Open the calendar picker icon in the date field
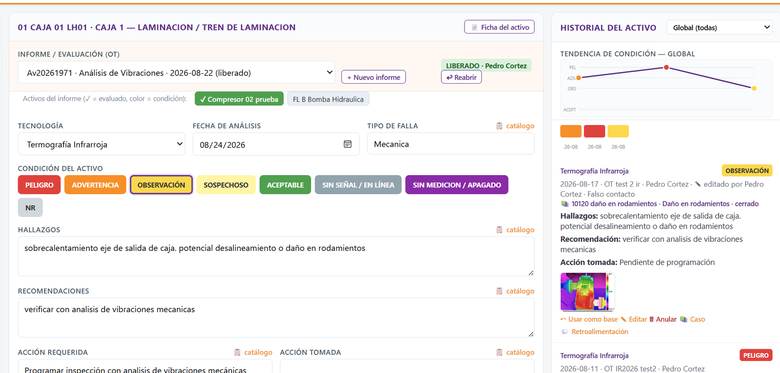 pyautogui.click(x=347, y=144)
